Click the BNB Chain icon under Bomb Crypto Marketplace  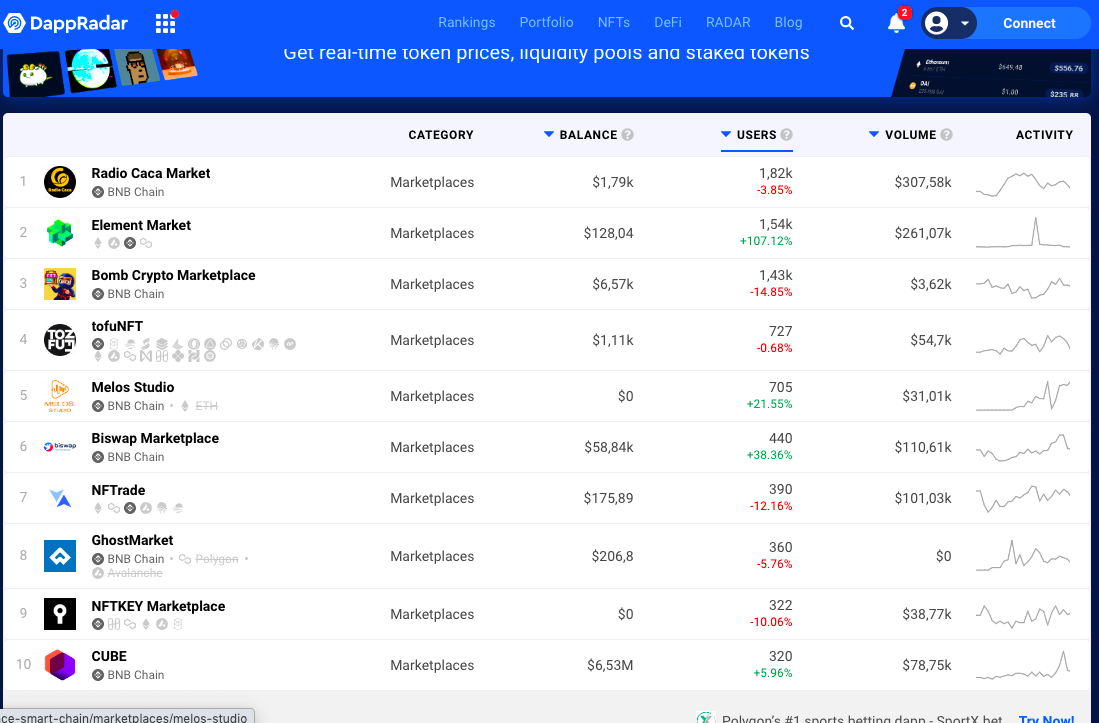pyautogui.click(x=98, y=294)
